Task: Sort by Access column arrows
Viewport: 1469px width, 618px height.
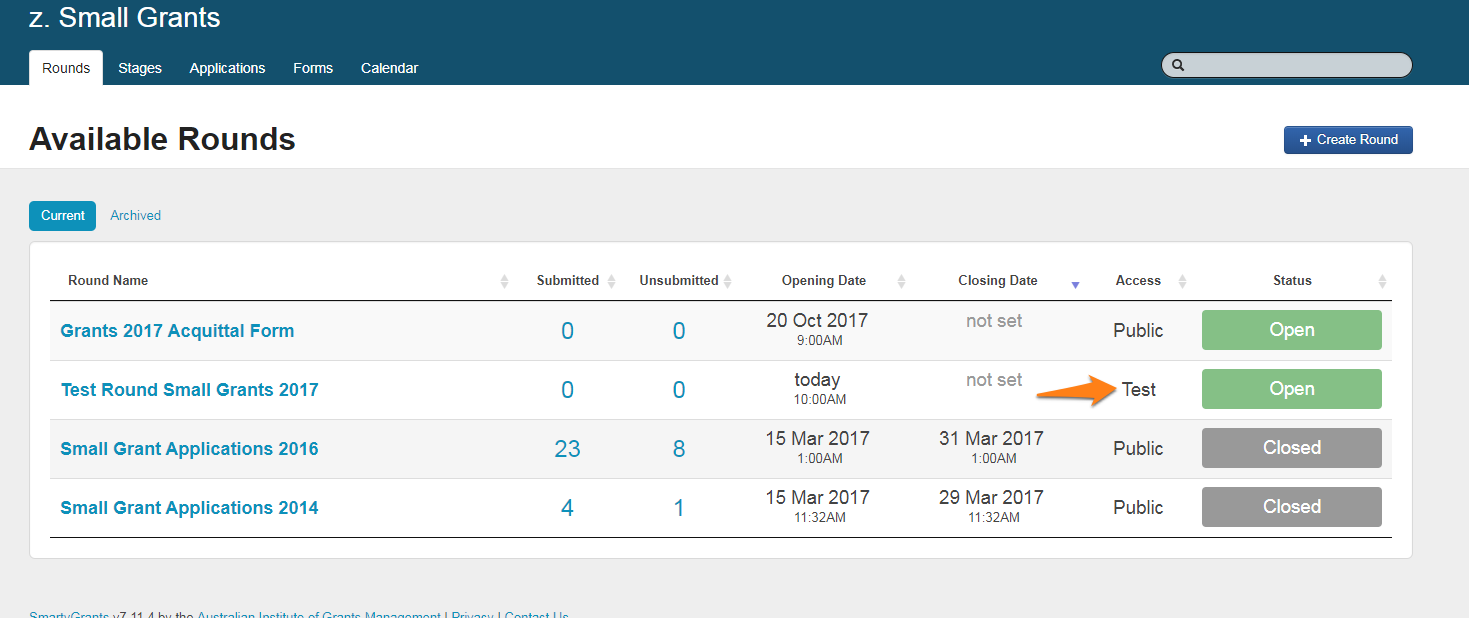Action: click(x=1182, y=281)
